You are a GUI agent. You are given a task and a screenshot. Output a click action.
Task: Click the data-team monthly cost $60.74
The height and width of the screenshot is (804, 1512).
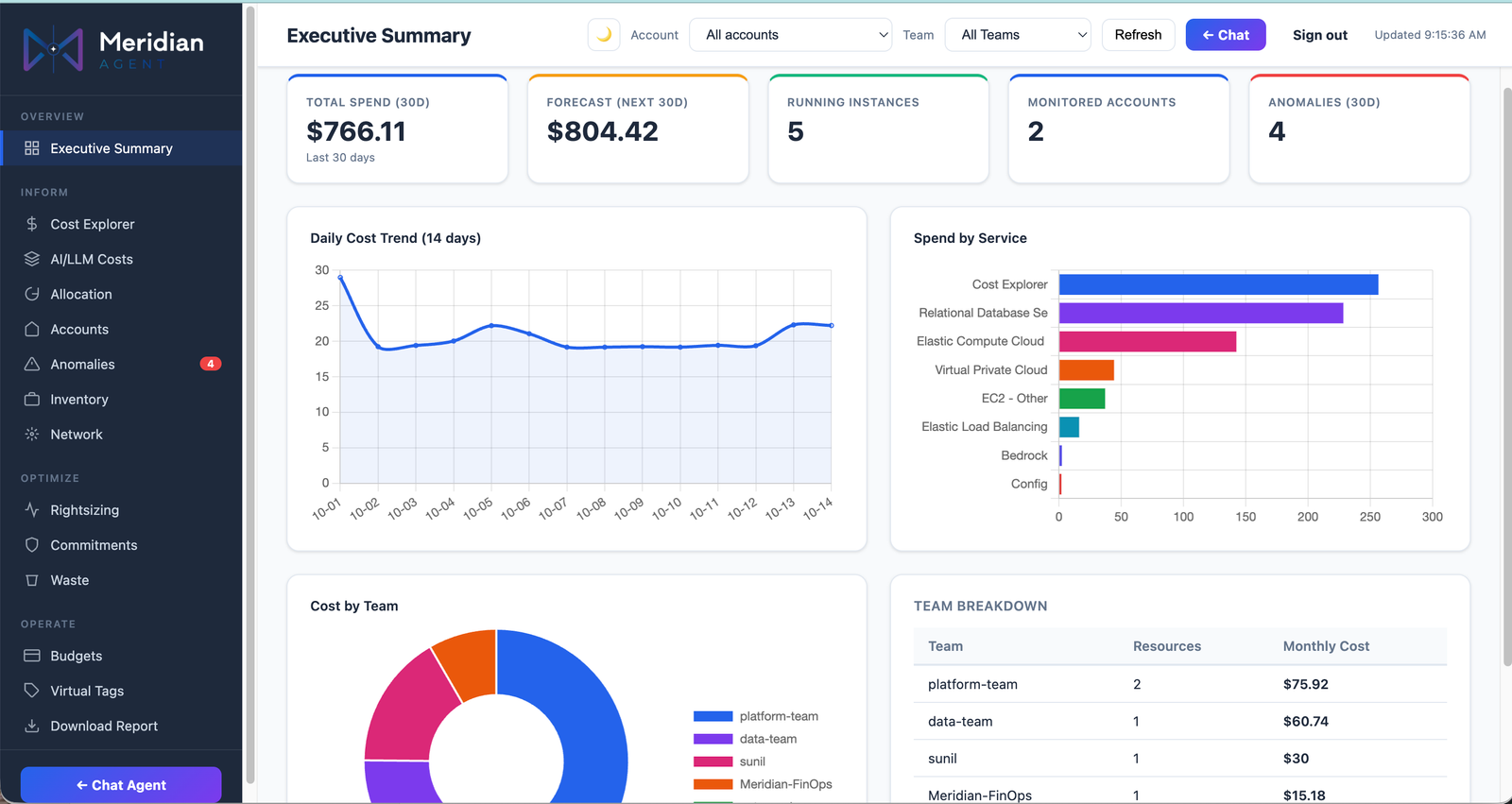pos(1306,721)
